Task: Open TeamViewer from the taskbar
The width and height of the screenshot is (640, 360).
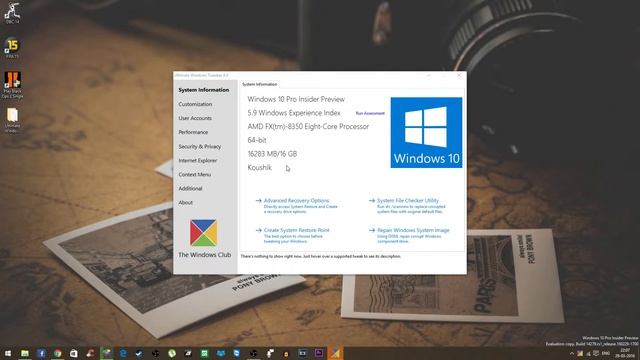Action: [237, 353]
